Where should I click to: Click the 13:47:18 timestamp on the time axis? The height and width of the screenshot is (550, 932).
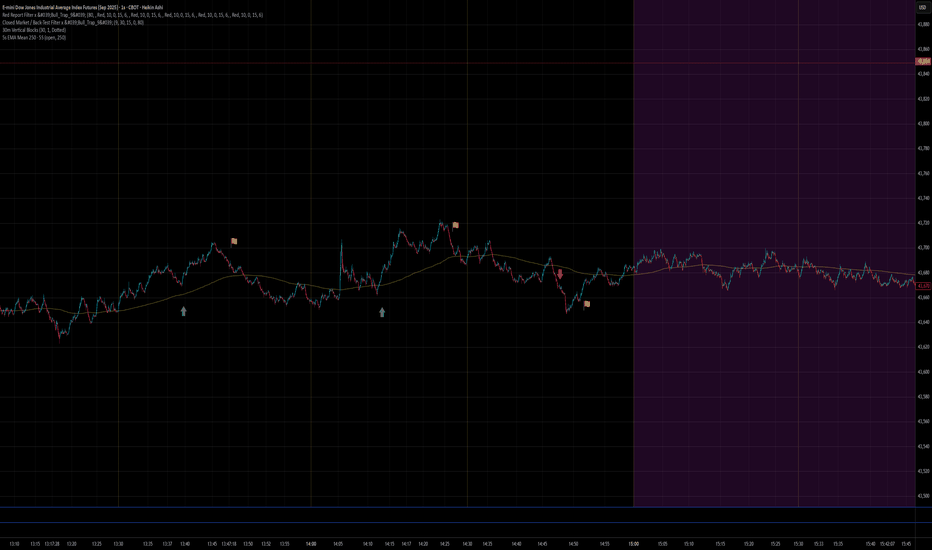229,543
